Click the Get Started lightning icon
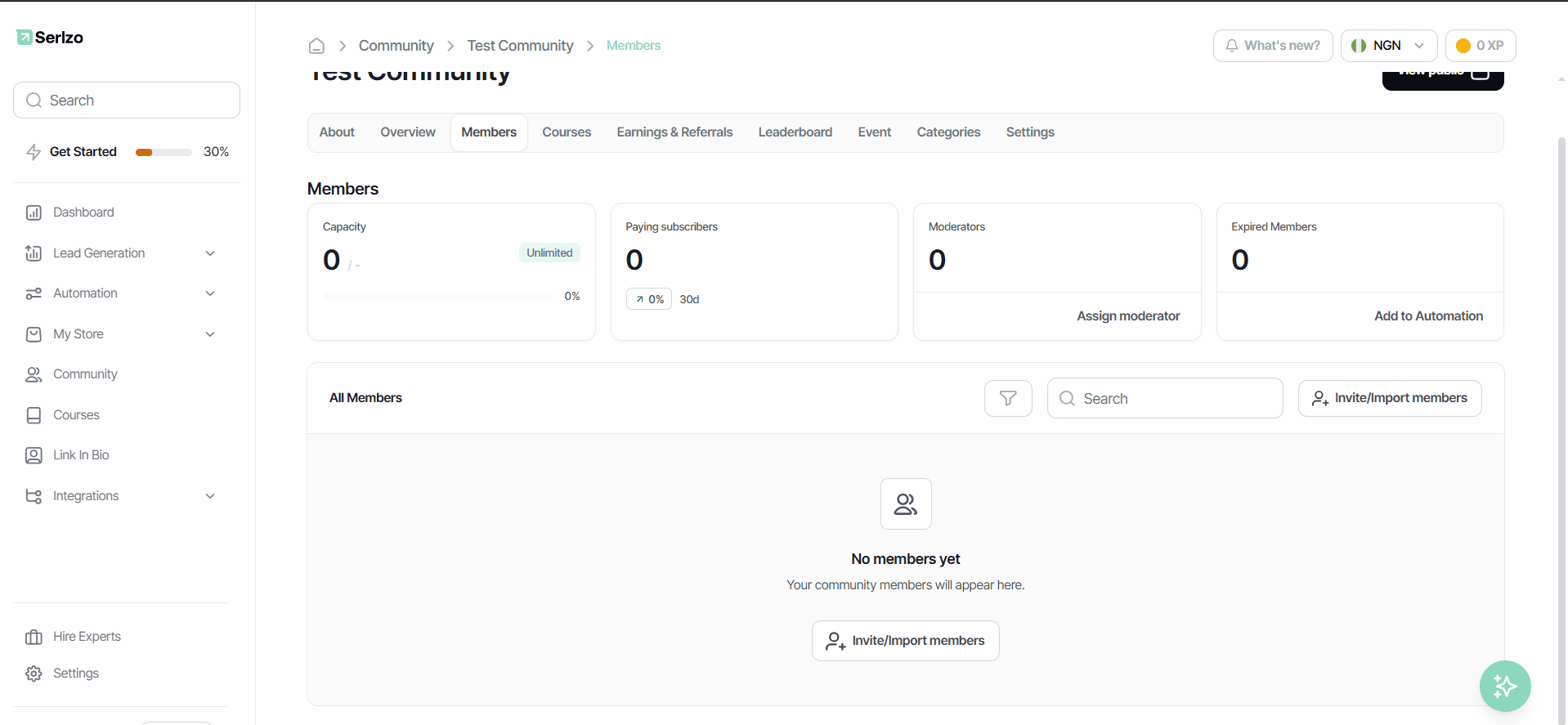The height and width of the screenshot is (725, 1568). pyautogui.click(x=34, y=152)
